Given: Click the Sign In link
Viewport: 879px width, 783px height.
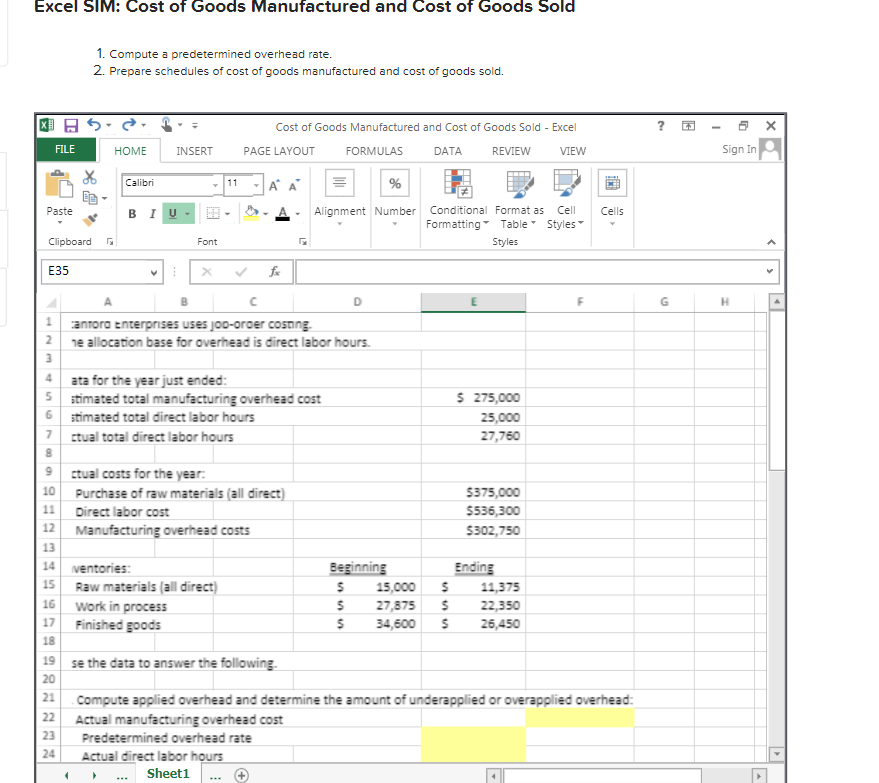Looking at the screenshot, I should click(x=739, y=149).
